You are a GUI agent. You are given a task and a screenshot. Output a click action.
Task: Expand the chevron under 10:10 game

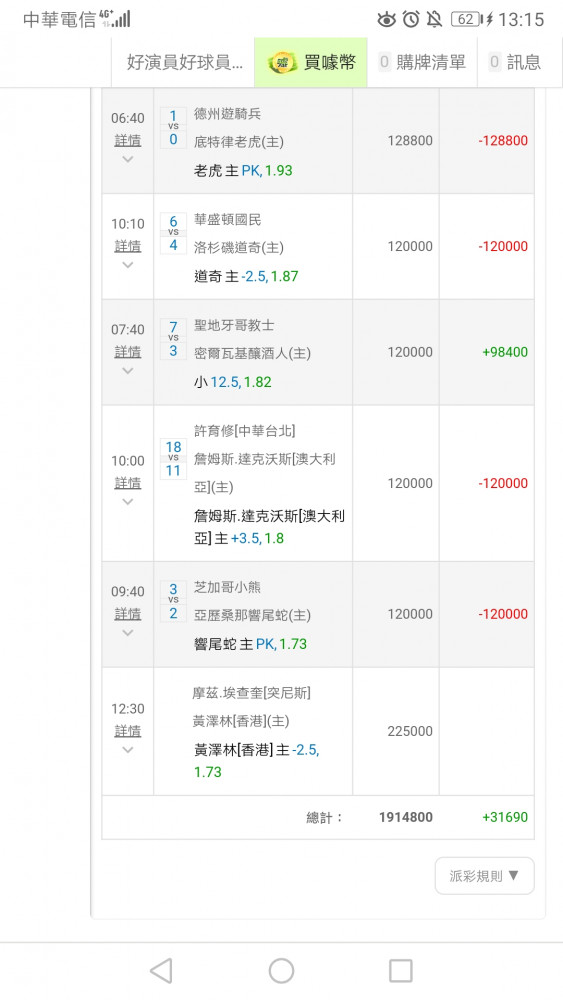point(128,265)
